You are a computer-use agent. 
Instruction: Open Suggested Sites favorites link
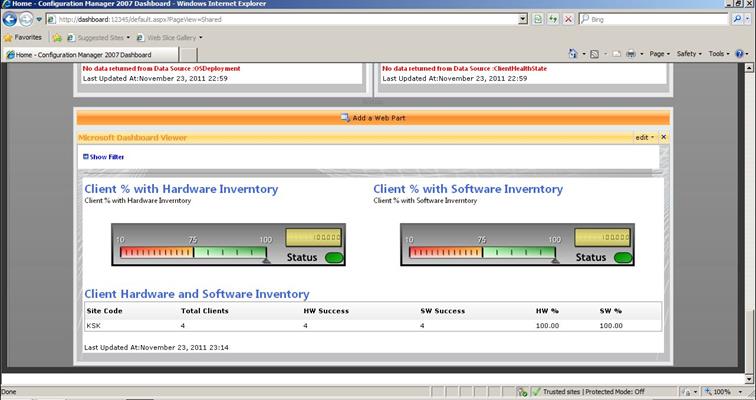click(98, 38)
